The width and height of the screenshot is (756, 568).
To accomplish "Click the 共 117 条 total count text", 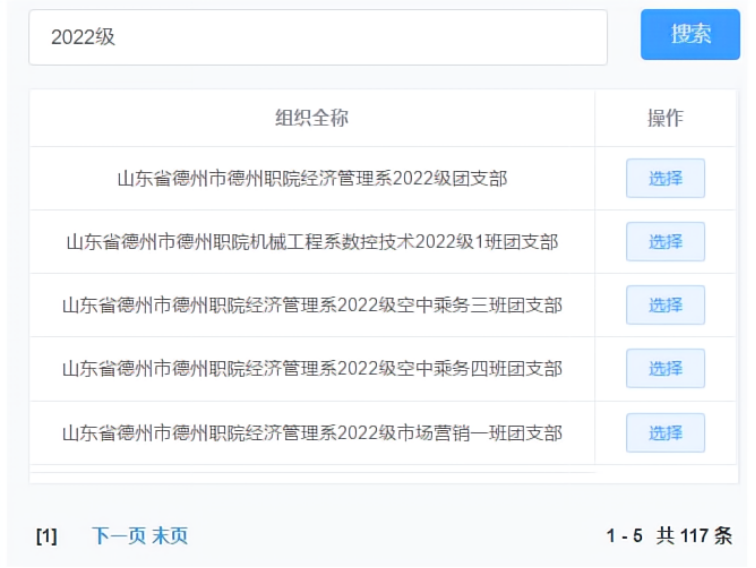I will tap(694, 536).
